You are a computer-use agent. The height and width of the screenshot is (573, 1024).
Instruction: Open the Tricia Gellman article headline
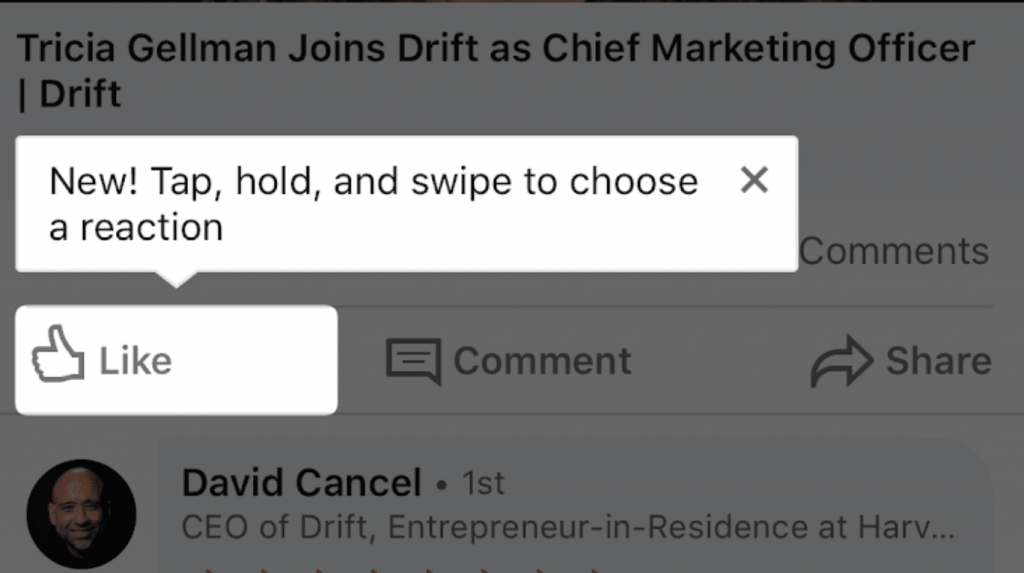(x=496, y=71)
